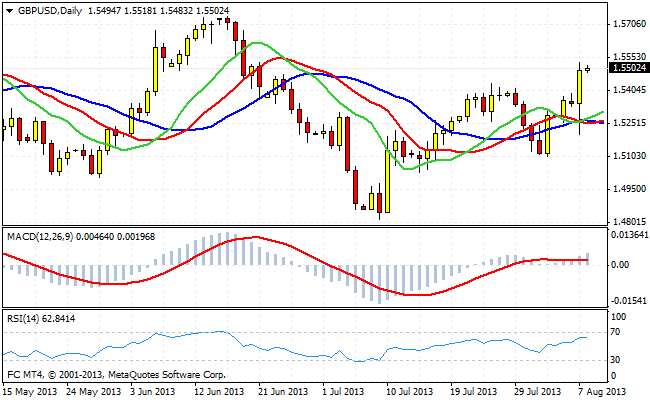Click the 1.52515 price scale label
The image size is (650, 400).
629,123
